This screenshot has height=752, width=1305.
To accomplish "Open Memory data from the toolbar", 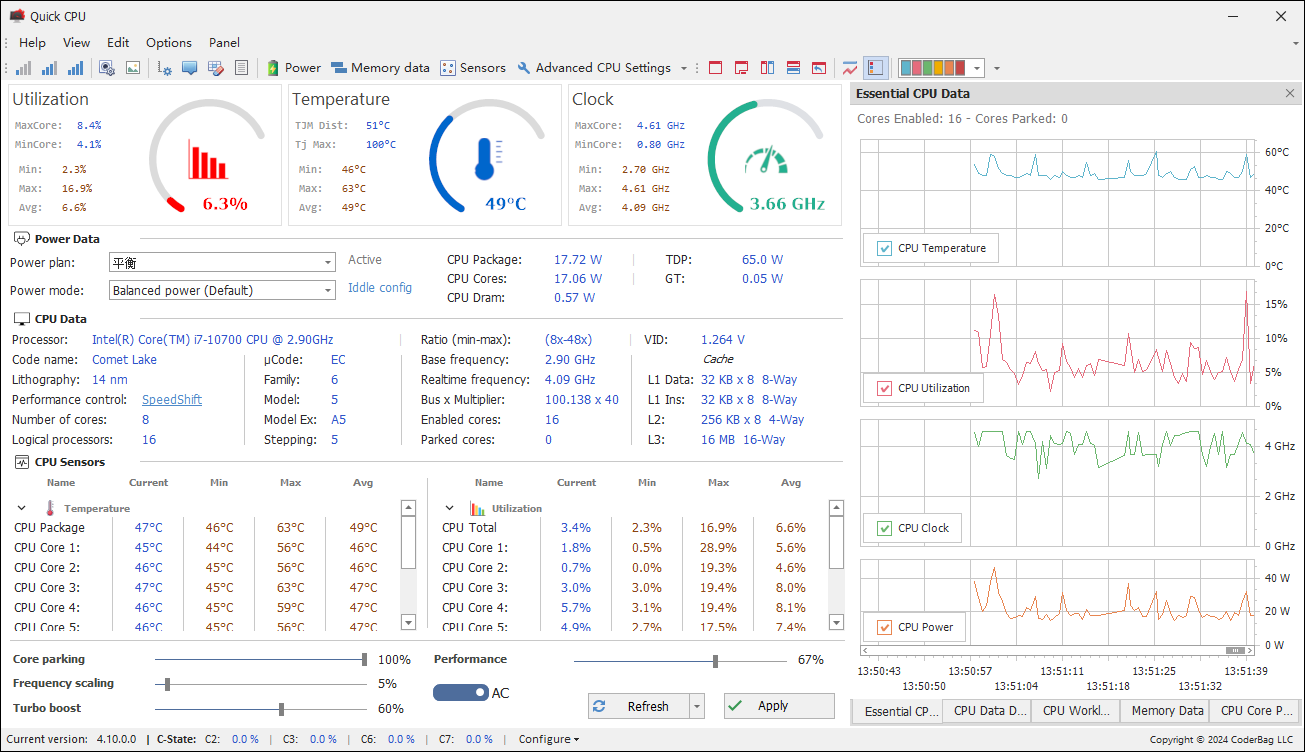I will click(380, 68).
